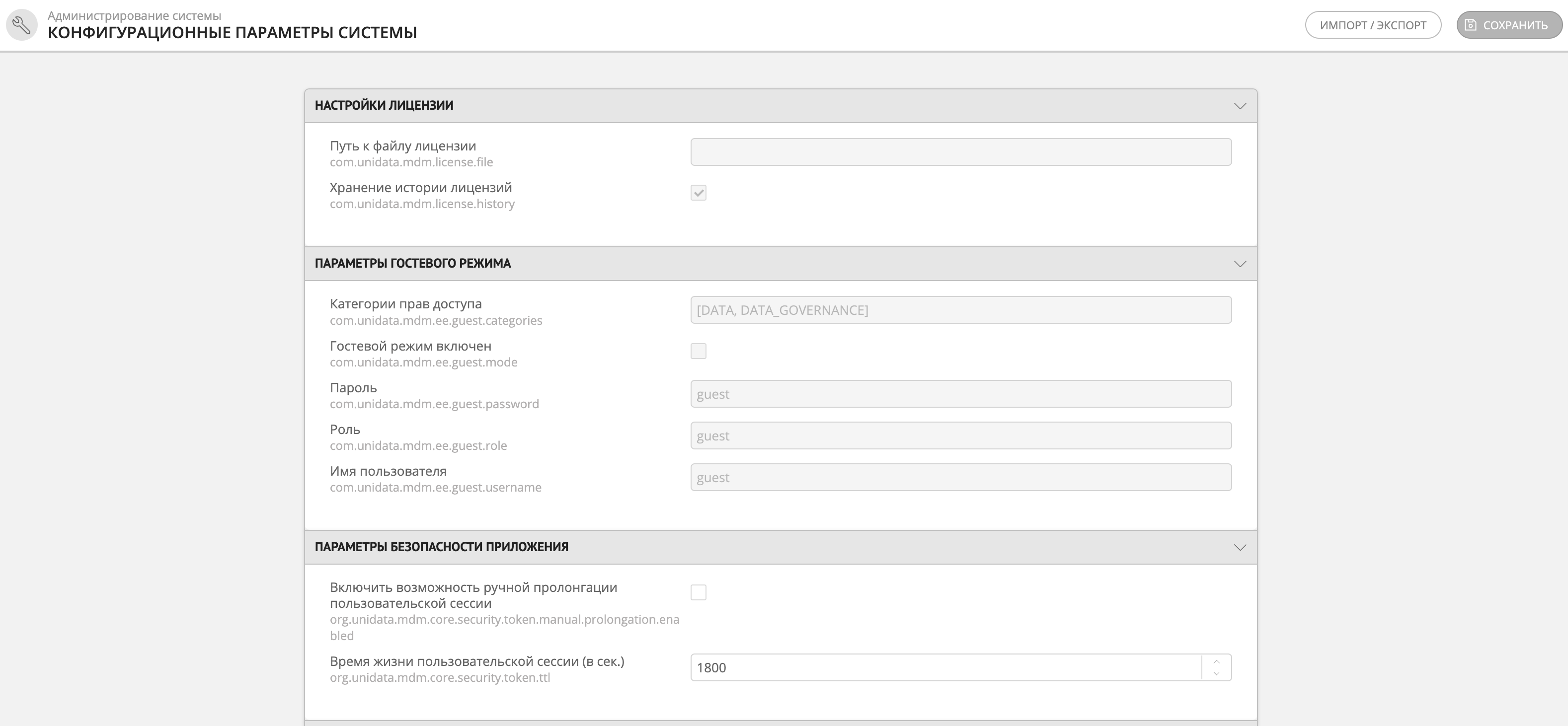Enable manual session prolongation checkbox

point(698,592)
